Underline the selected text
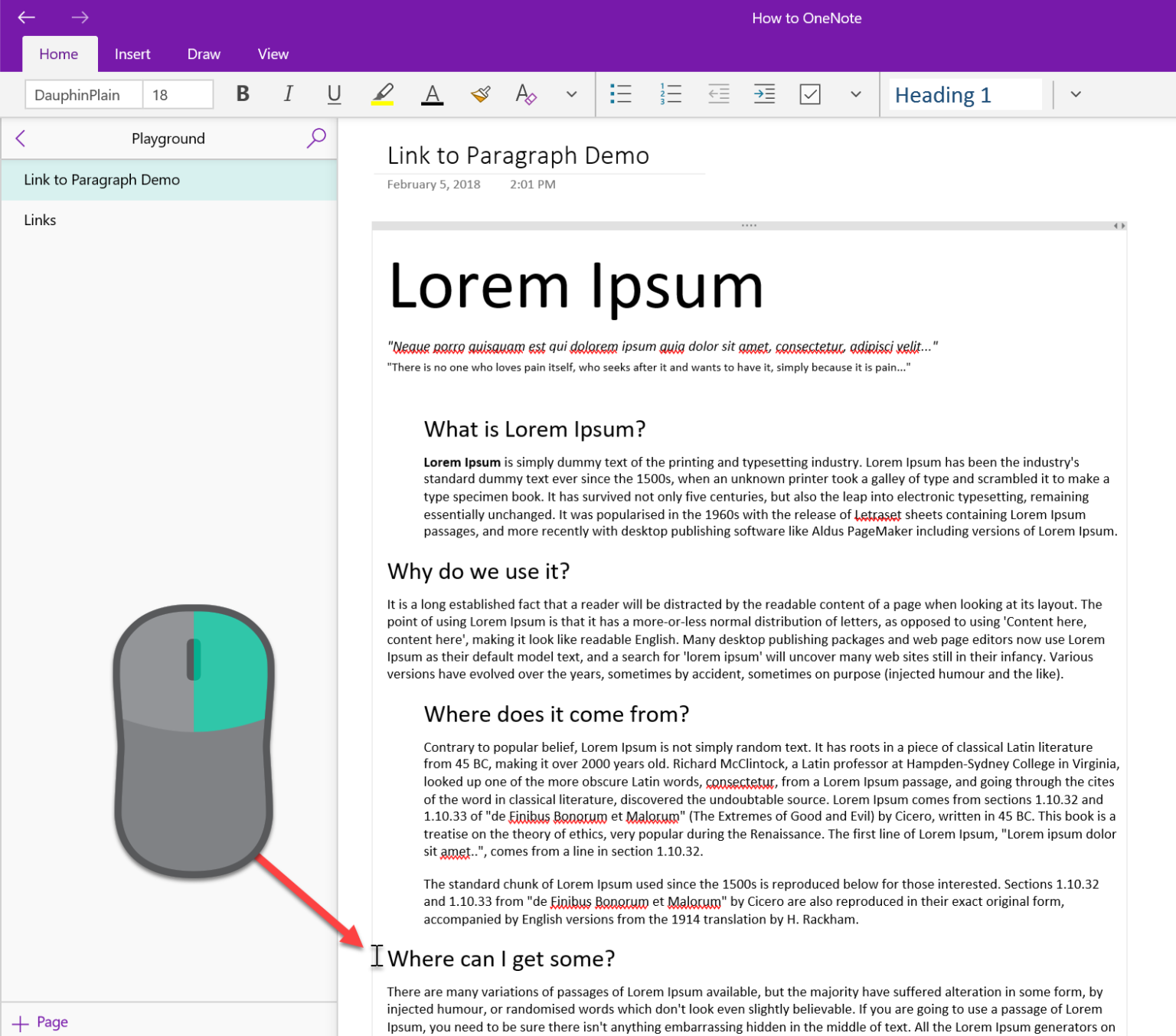 (x=335, y=93)
